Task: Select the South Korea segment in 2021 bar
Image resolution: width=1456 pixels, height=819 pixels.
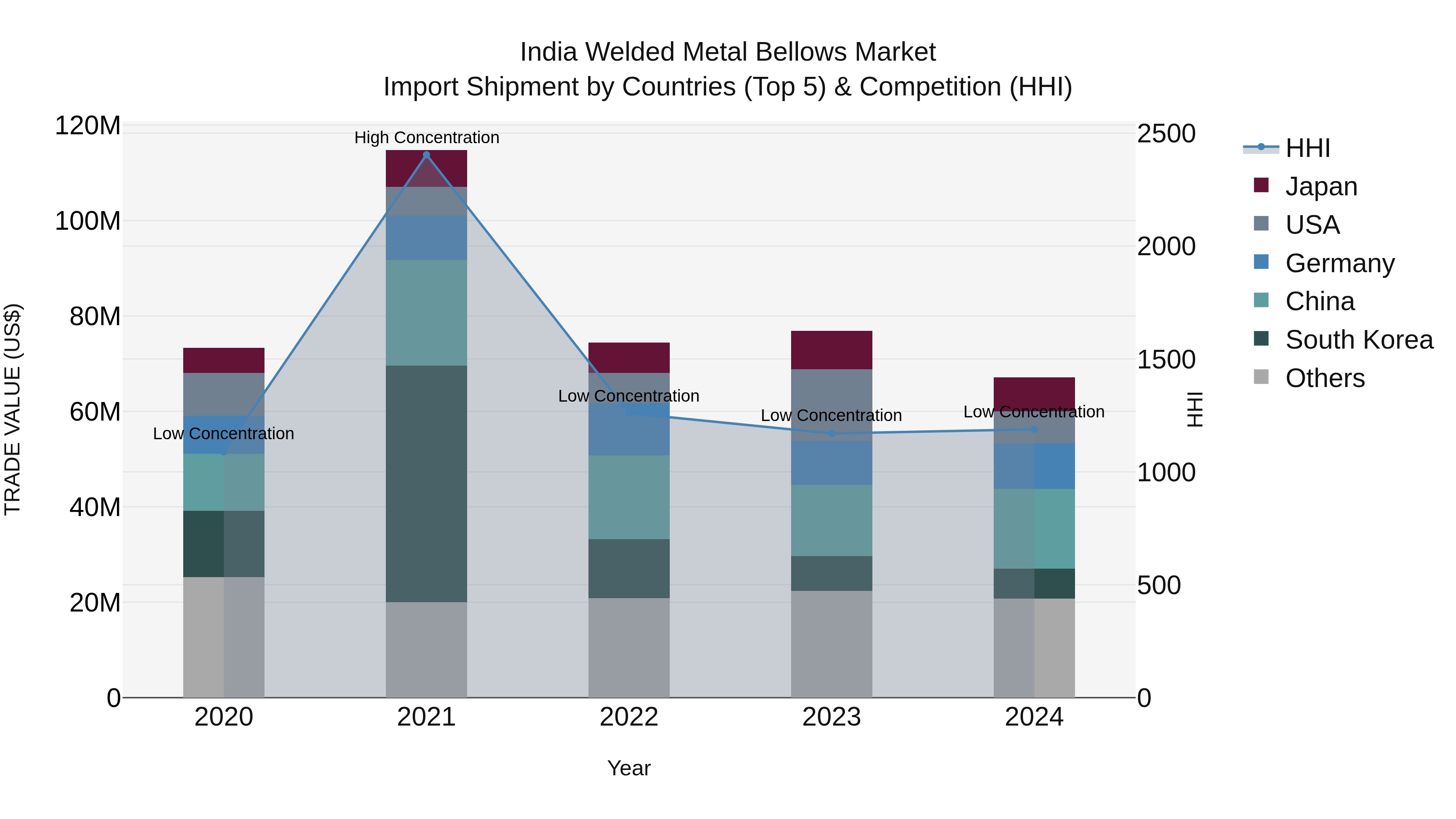Action: click(x=426, y=484)
